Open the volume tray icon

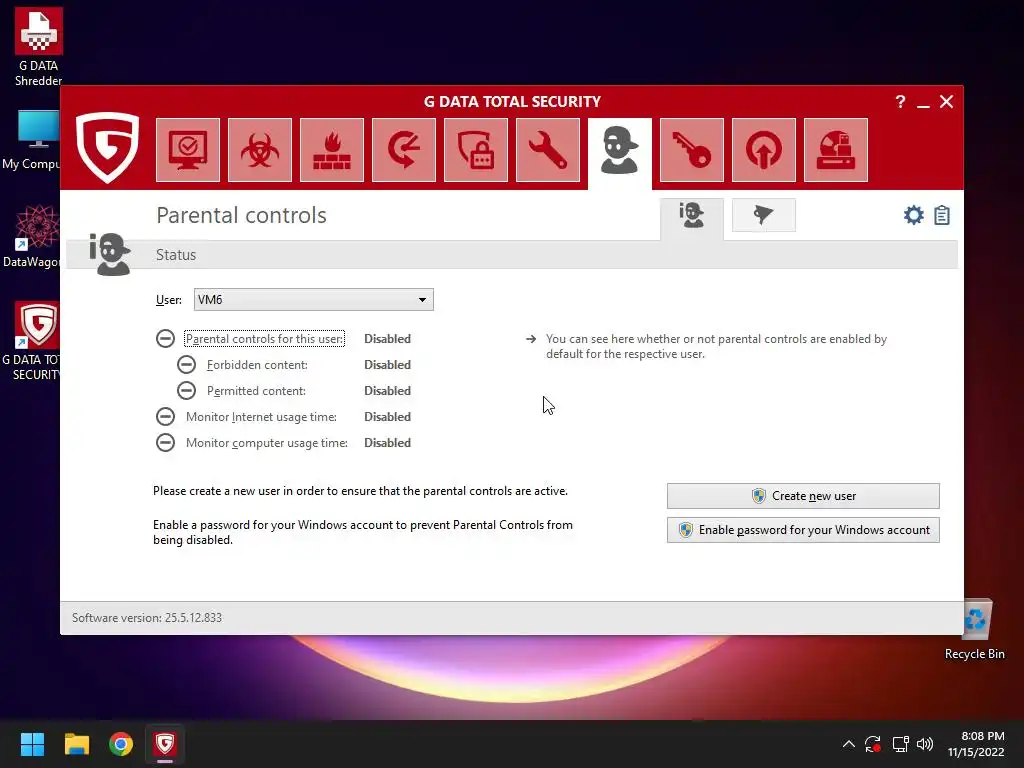click(x=925, y=744)
